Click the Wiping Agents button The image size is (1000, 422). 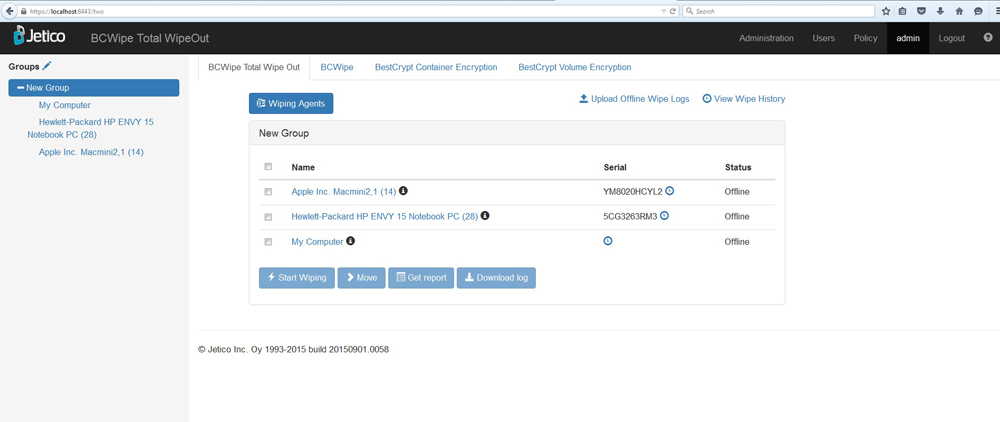tap(291, 103)
